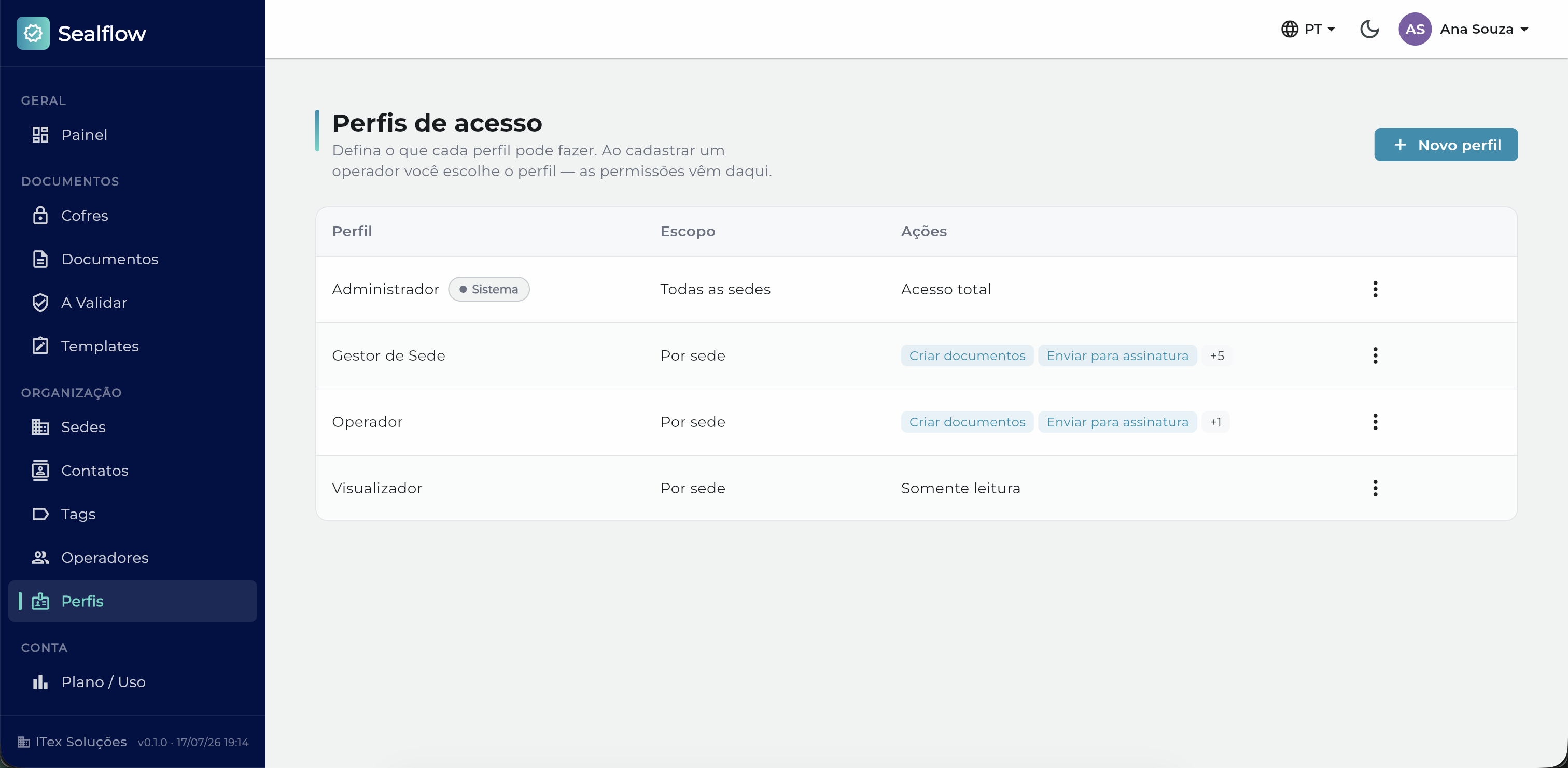The height and width of the screenshot is (768, 1568).
Task: Click the Todas as sedes cell
Action: point(715,289)
